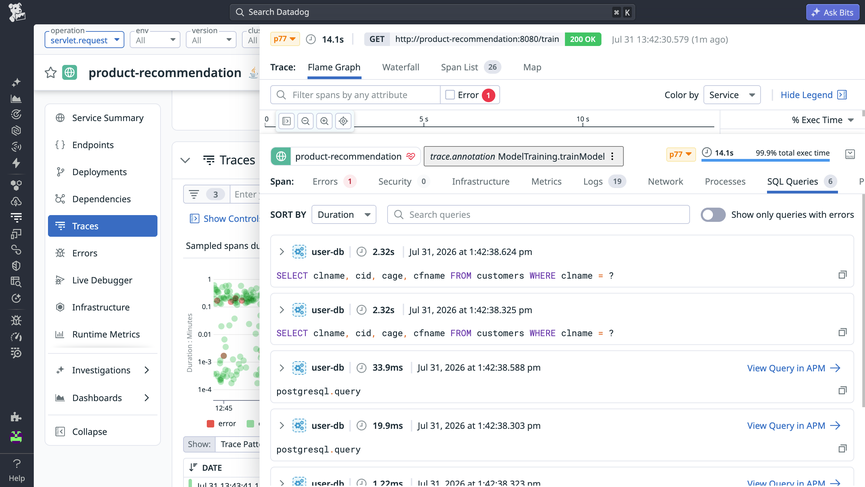Screen dimensions: 865x487
Task: Switch to the Span List tab
Action: [470, 67]
